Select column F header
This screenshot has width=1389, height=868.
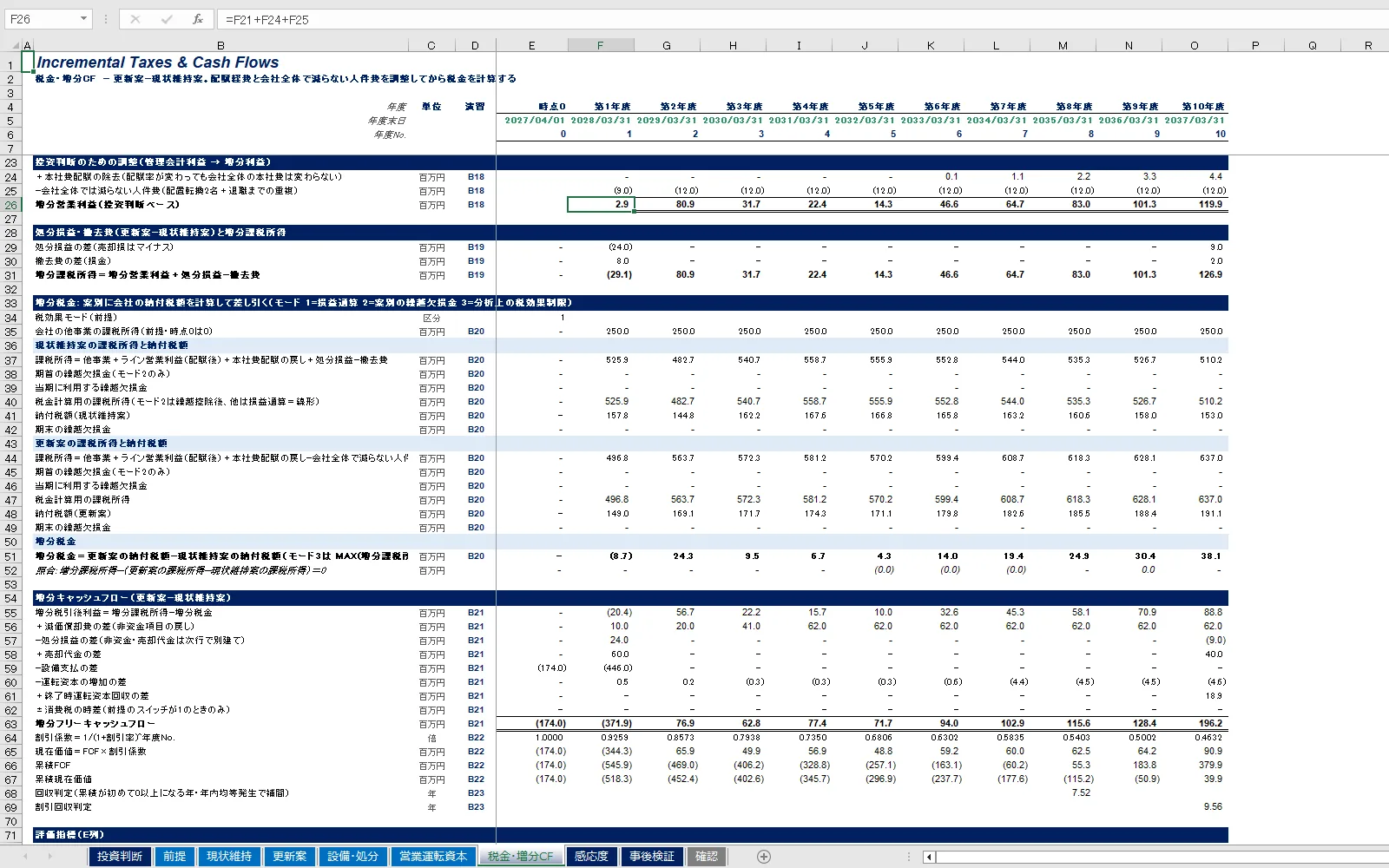601,45
